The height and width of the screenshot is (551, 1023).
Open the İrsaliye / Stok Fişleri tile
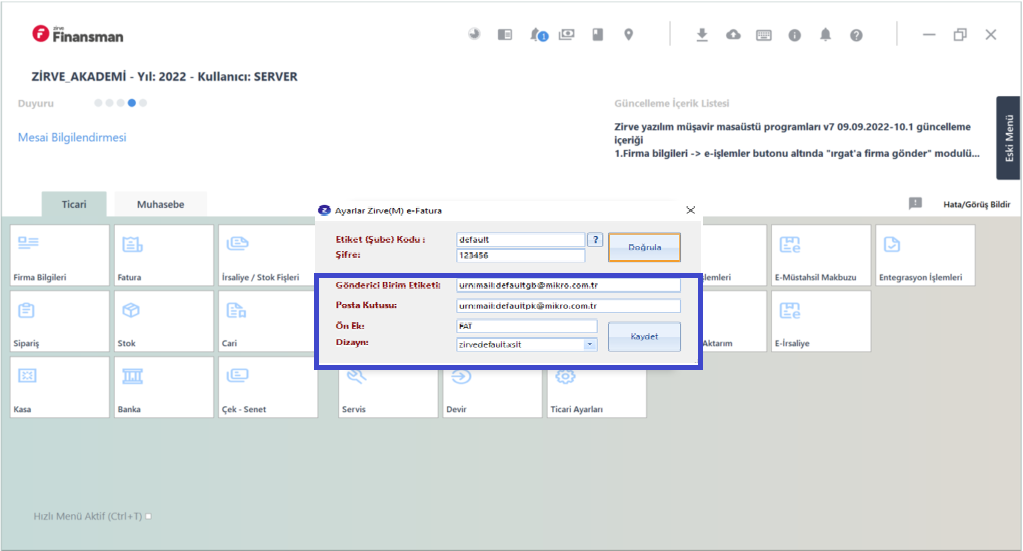(x=267, y=255)
